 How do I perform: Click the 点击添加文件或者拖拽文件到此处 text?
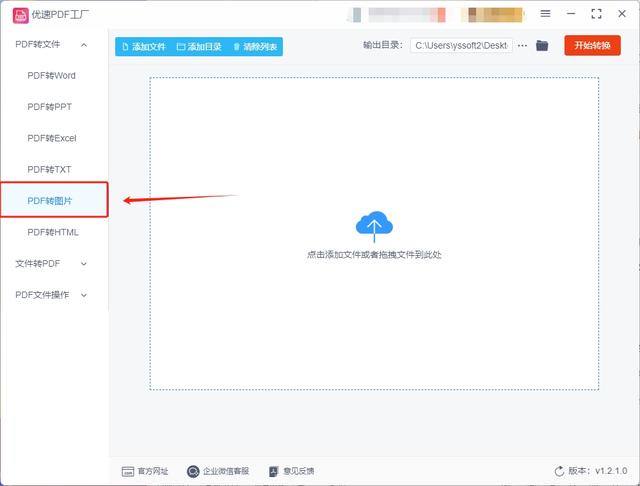374,255
